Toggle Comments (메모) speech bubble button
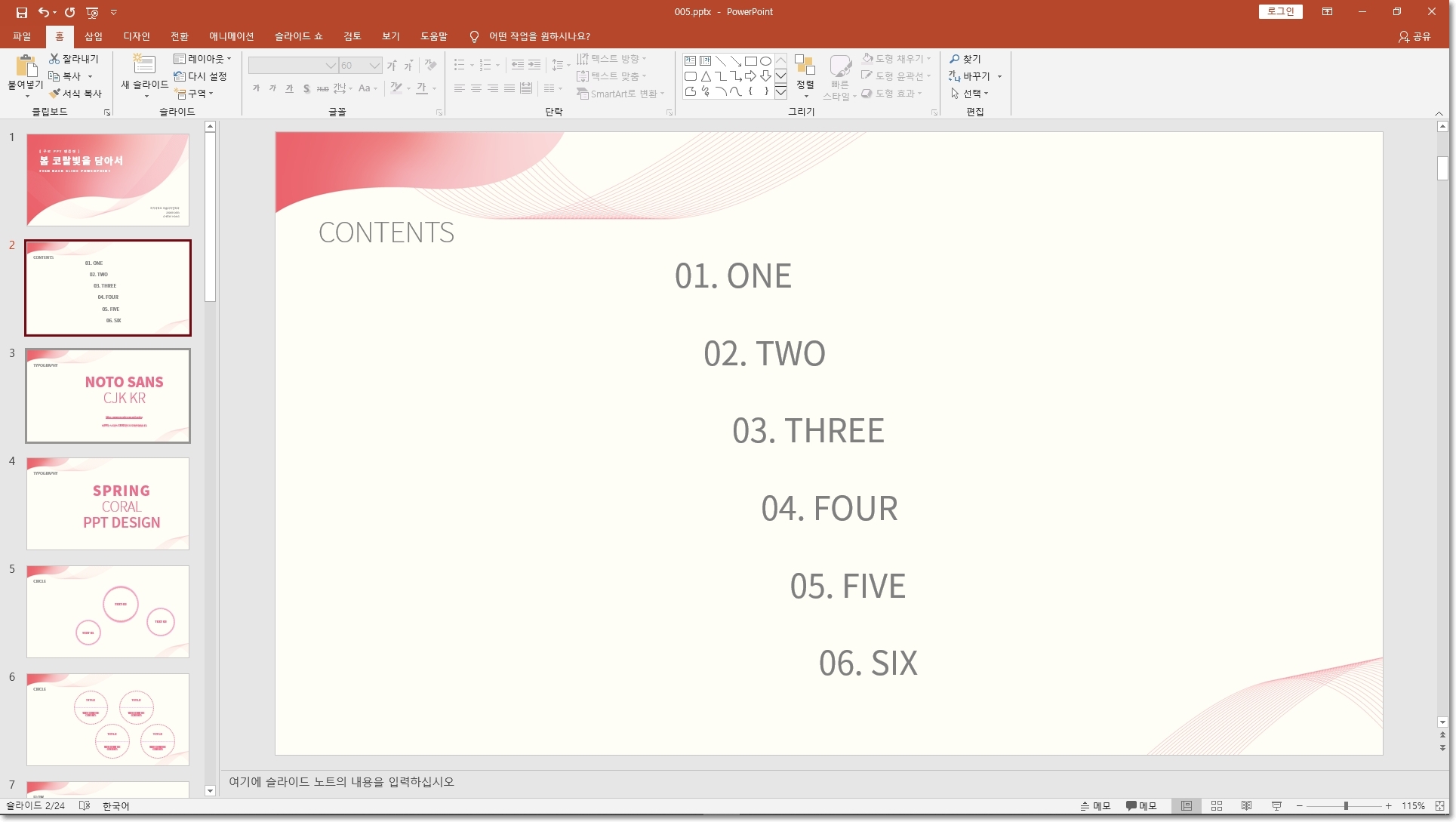1456x822 pixels. [x=1141, y=806]
